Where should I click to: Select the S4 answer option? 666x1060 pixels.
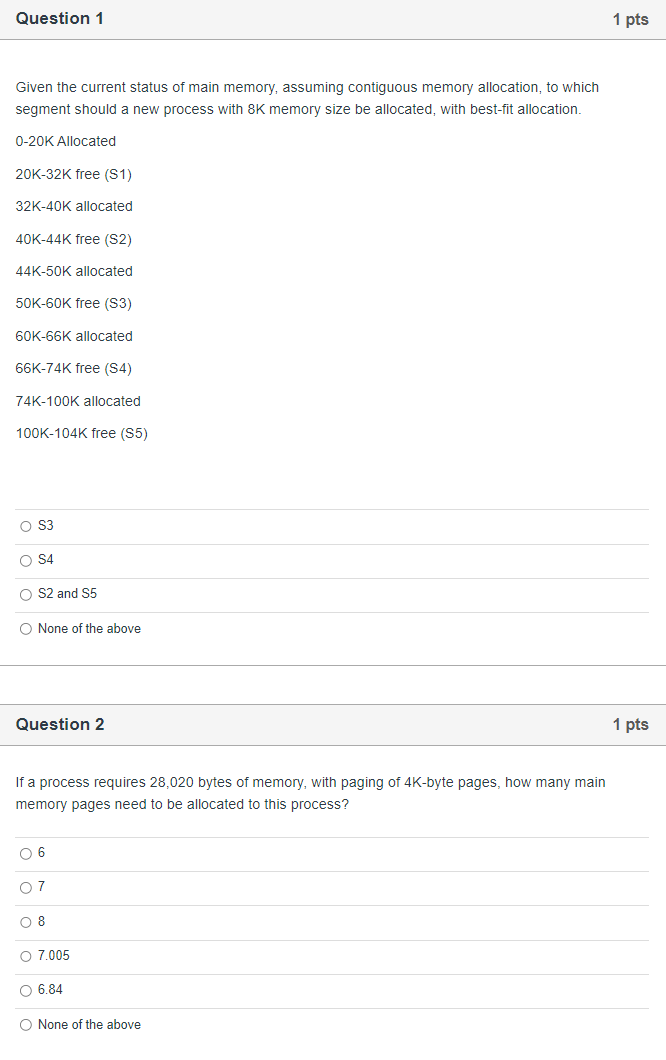point(25,560)
